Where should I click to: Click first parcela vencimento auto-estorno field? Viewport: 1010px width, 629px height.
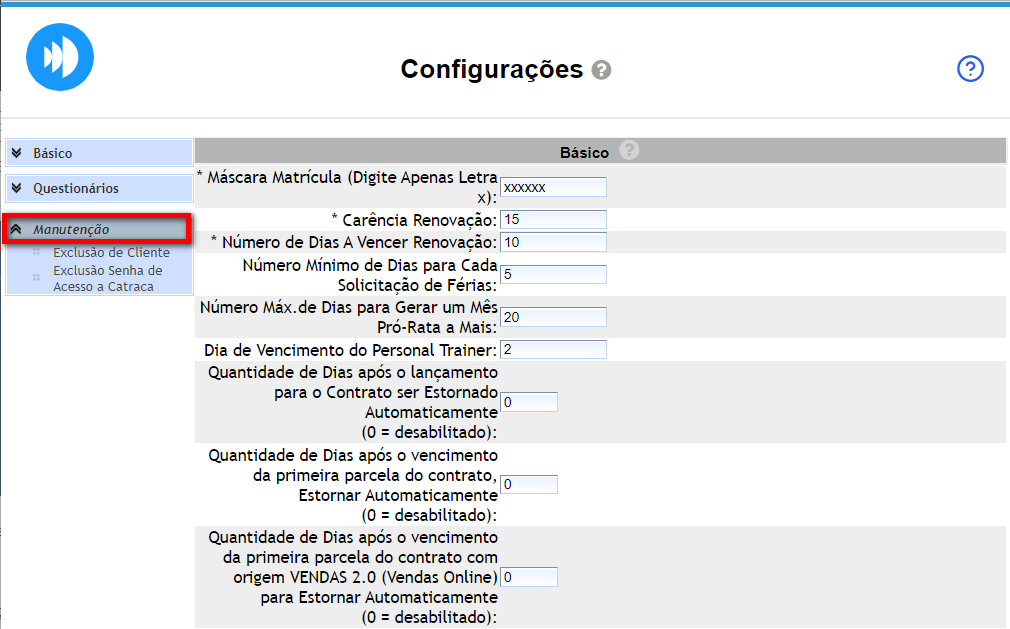point(528,484)
